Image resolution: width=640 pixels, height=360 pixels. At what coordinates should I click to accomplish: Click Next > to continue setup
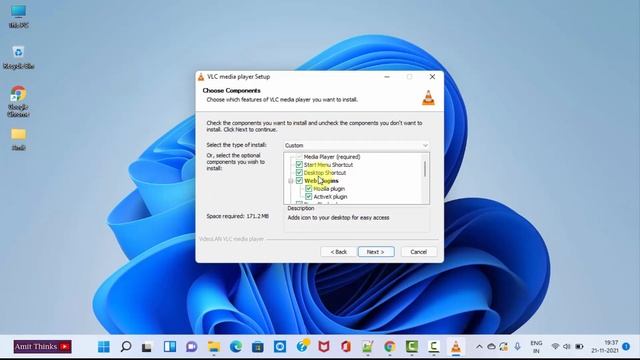[x=376, y=252]
